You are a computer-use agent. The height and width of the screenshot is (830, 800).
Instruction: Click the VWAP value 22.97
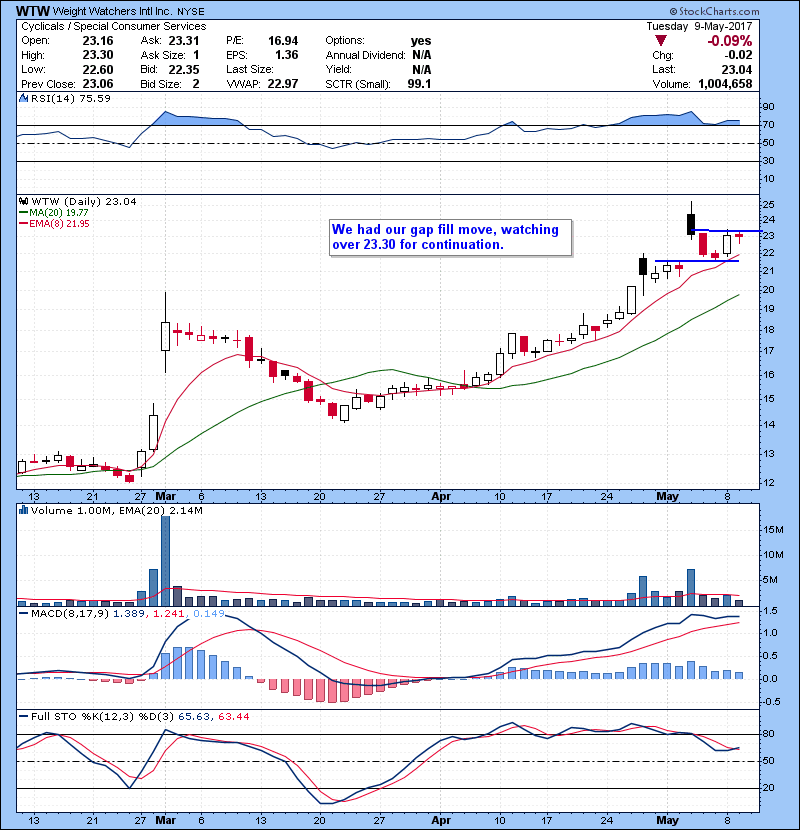click(x=283, y=84)
